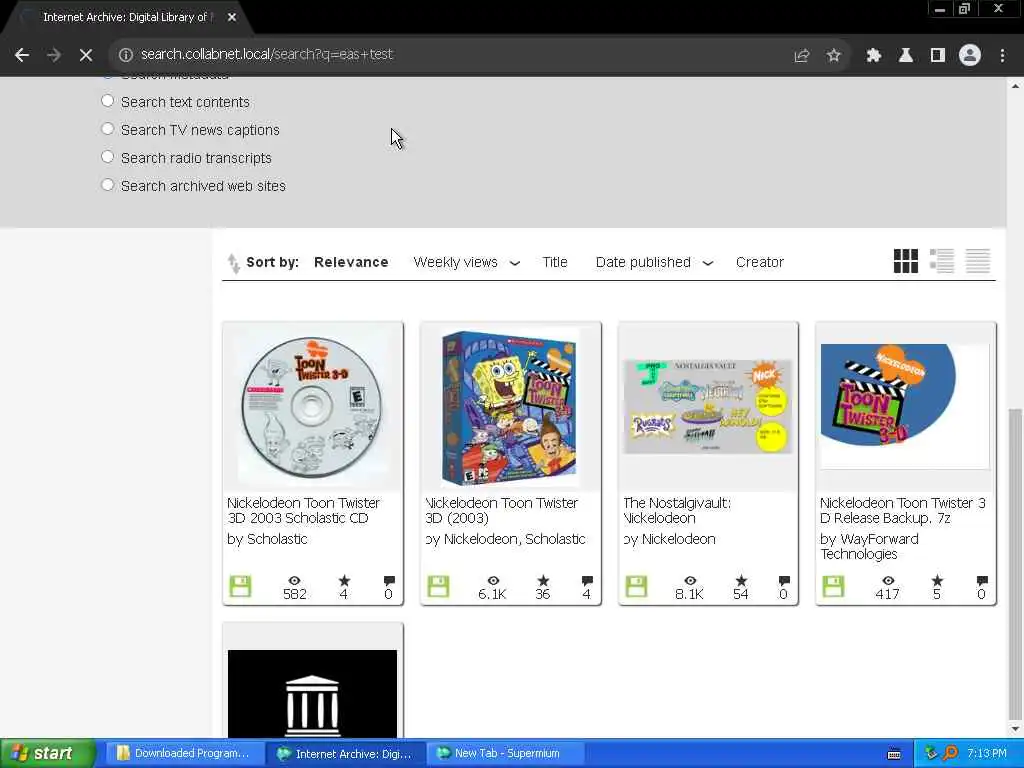This screenshot has height=768, width=1024.
Task: Open the Chrome labs flask icon
Action: (905, 56)
